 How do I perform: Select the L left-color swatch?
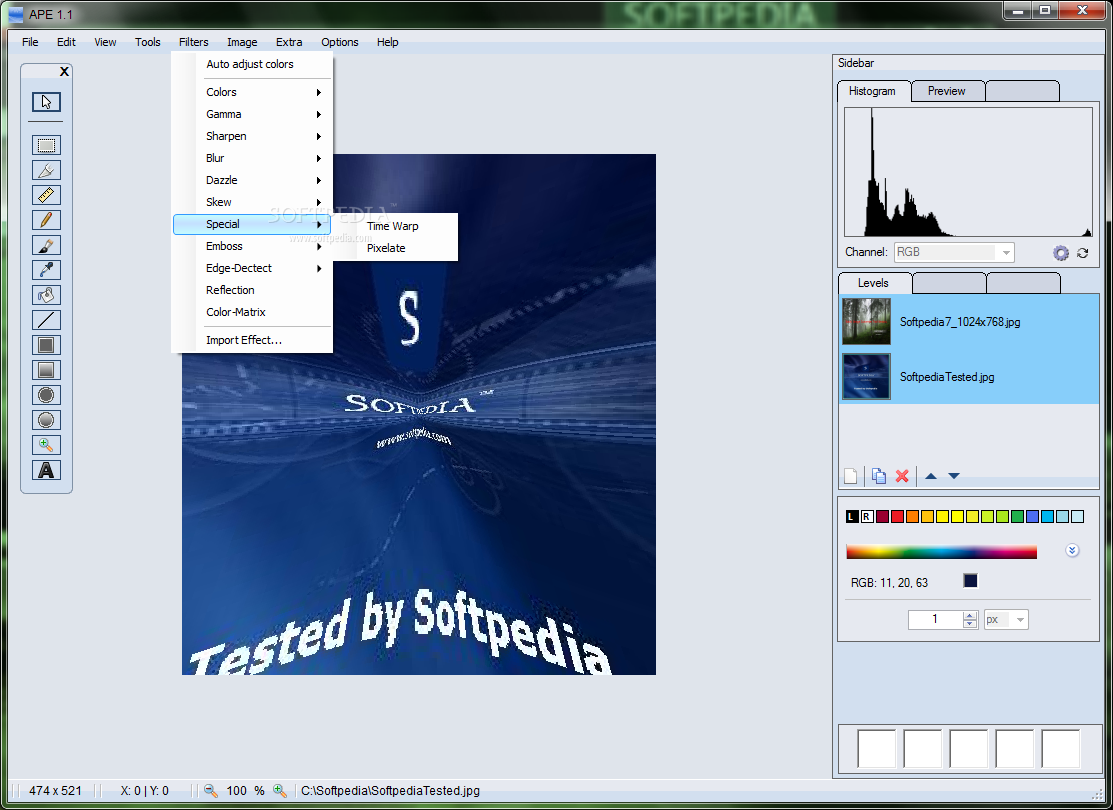coord(852,517)
